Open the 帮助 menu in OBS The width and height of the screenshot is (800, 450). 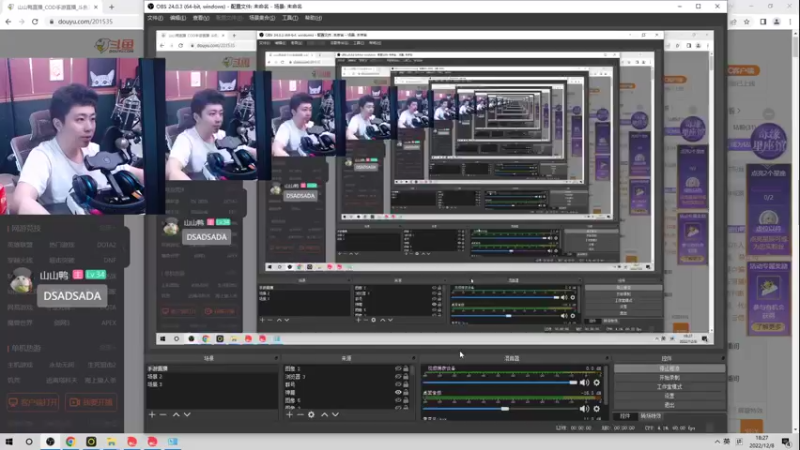tap(313, 18)
